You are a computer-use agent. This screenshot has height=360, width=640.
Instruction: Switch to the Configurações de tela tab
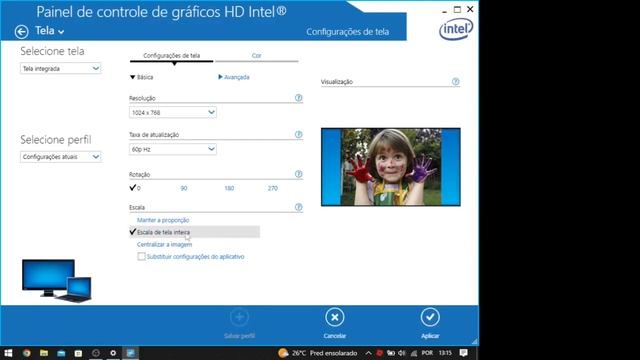point(171,56)
